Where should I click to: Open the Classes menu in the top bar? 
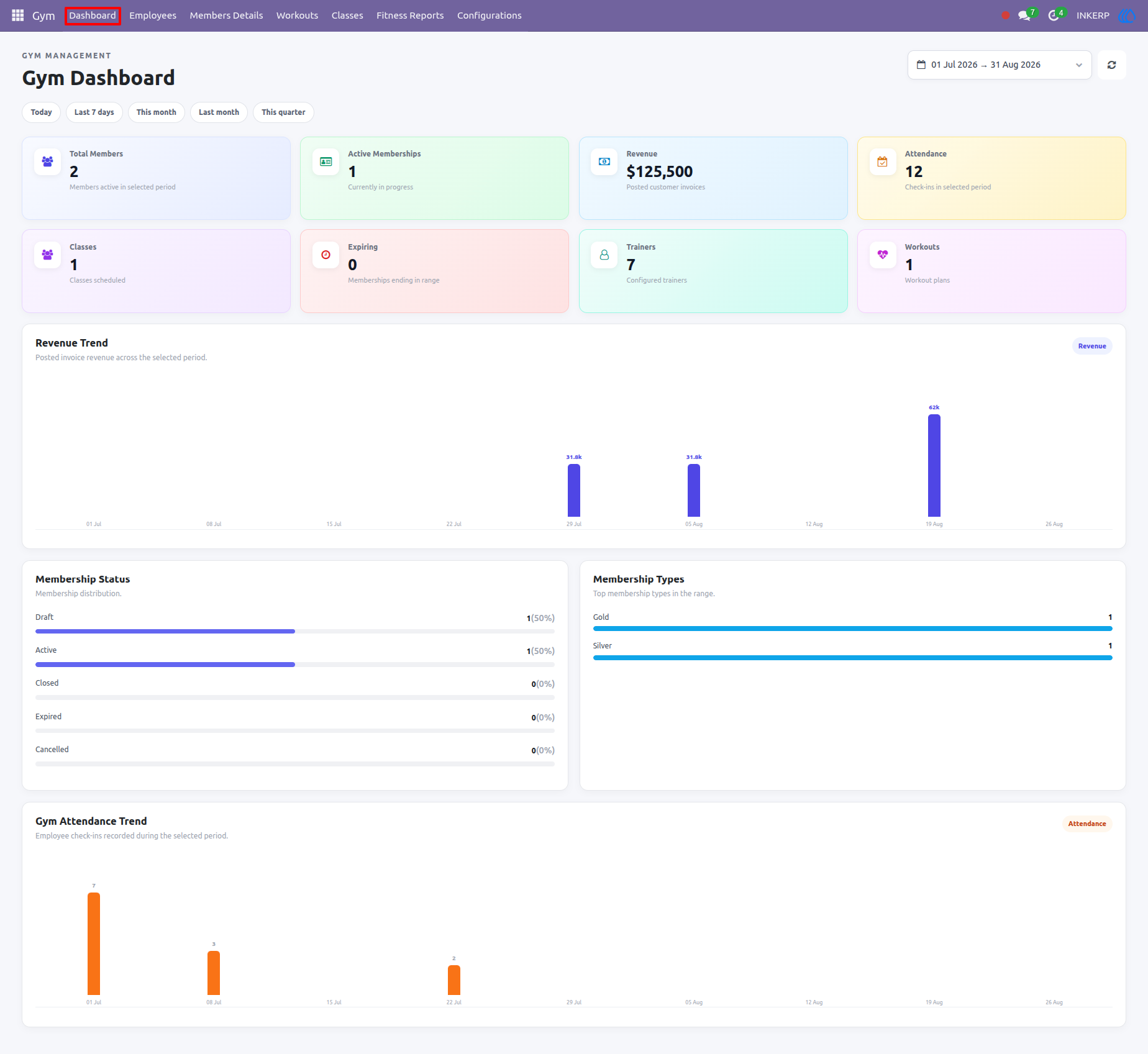[x=347, y=16]
